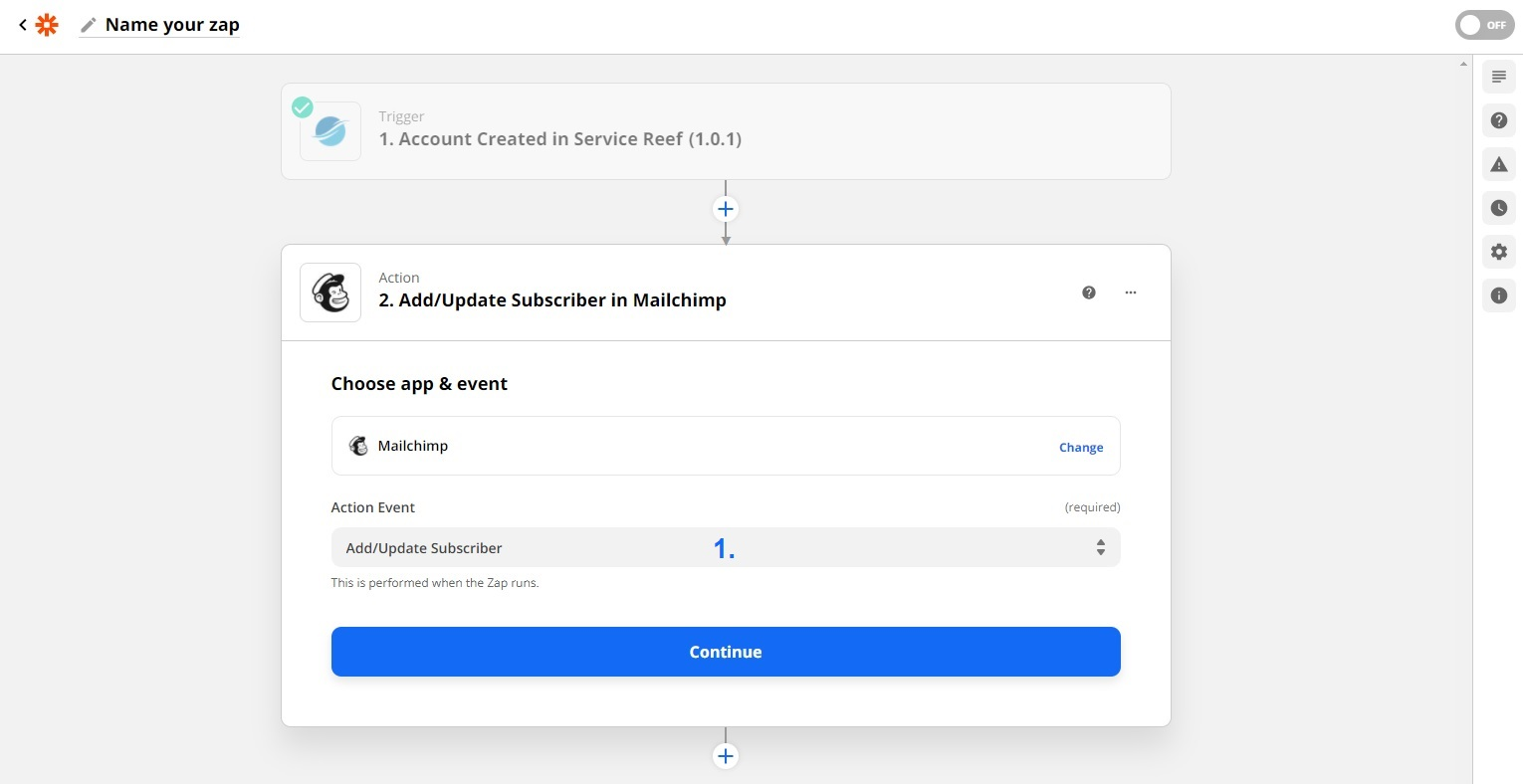Click the scrollbar up arrow
The height and width of the screenshot is (784, 1523).
(x=1463, y=64)
